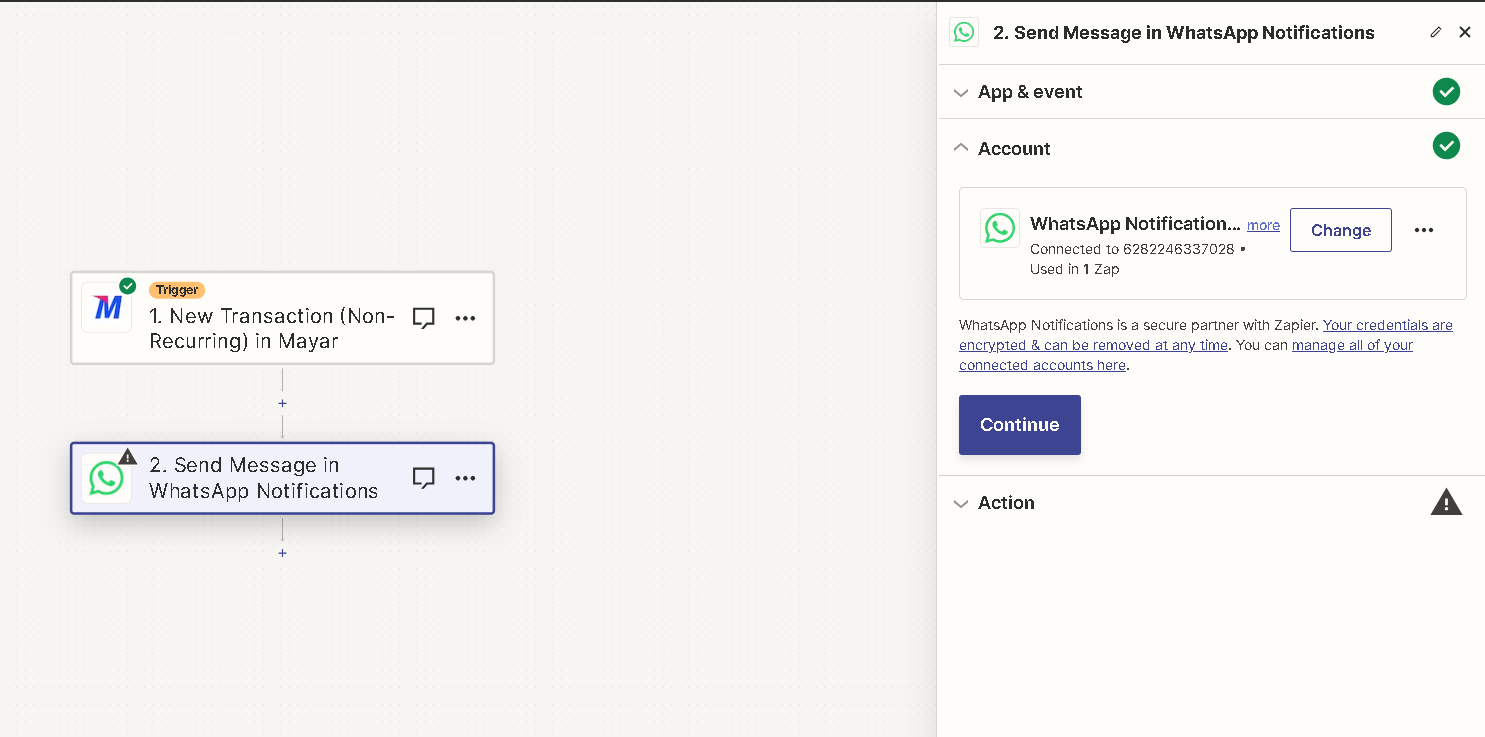Select the Send Message in WhatsApp step title

[264, 478]
